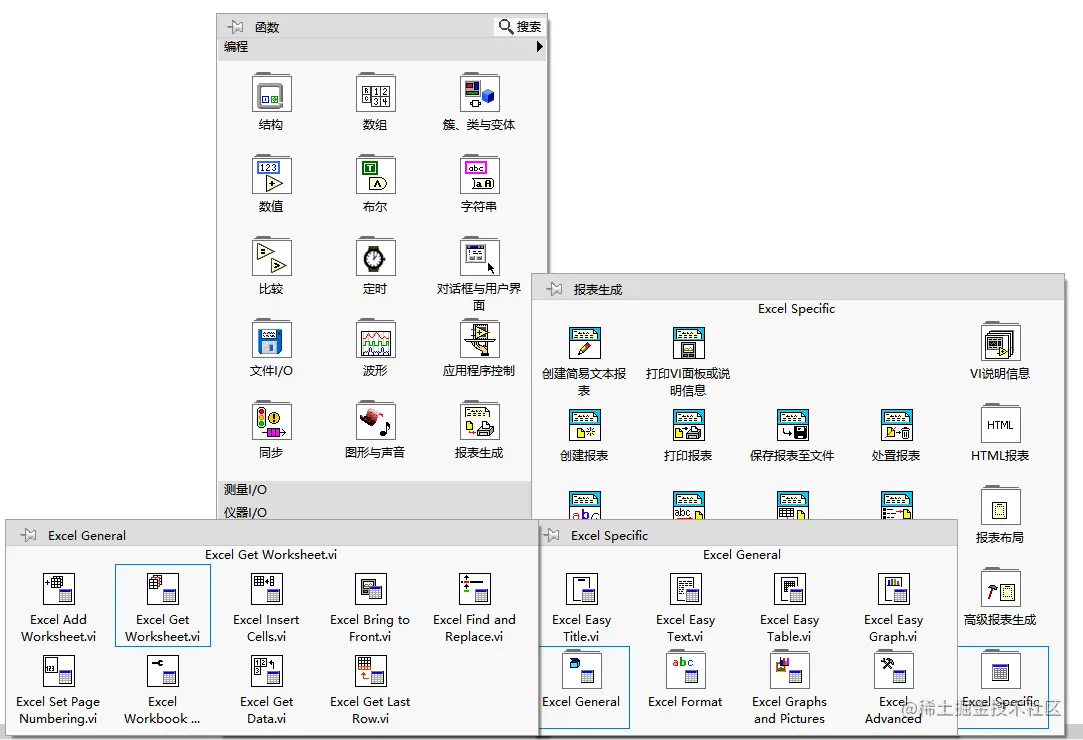Select the 创建报表 VI

point(584,425)
